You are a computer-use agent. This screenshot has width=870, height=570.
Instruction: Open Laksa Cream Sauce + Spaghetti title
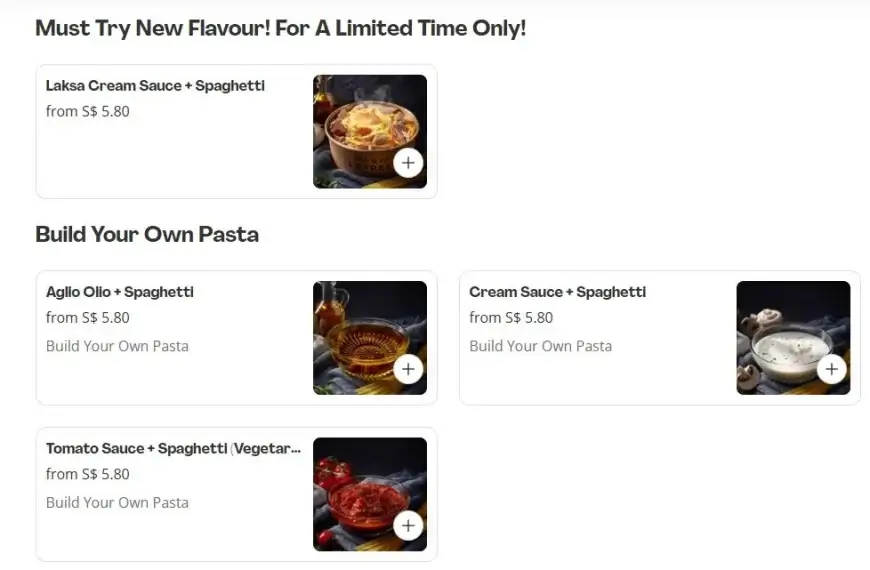tap(155, 86)
